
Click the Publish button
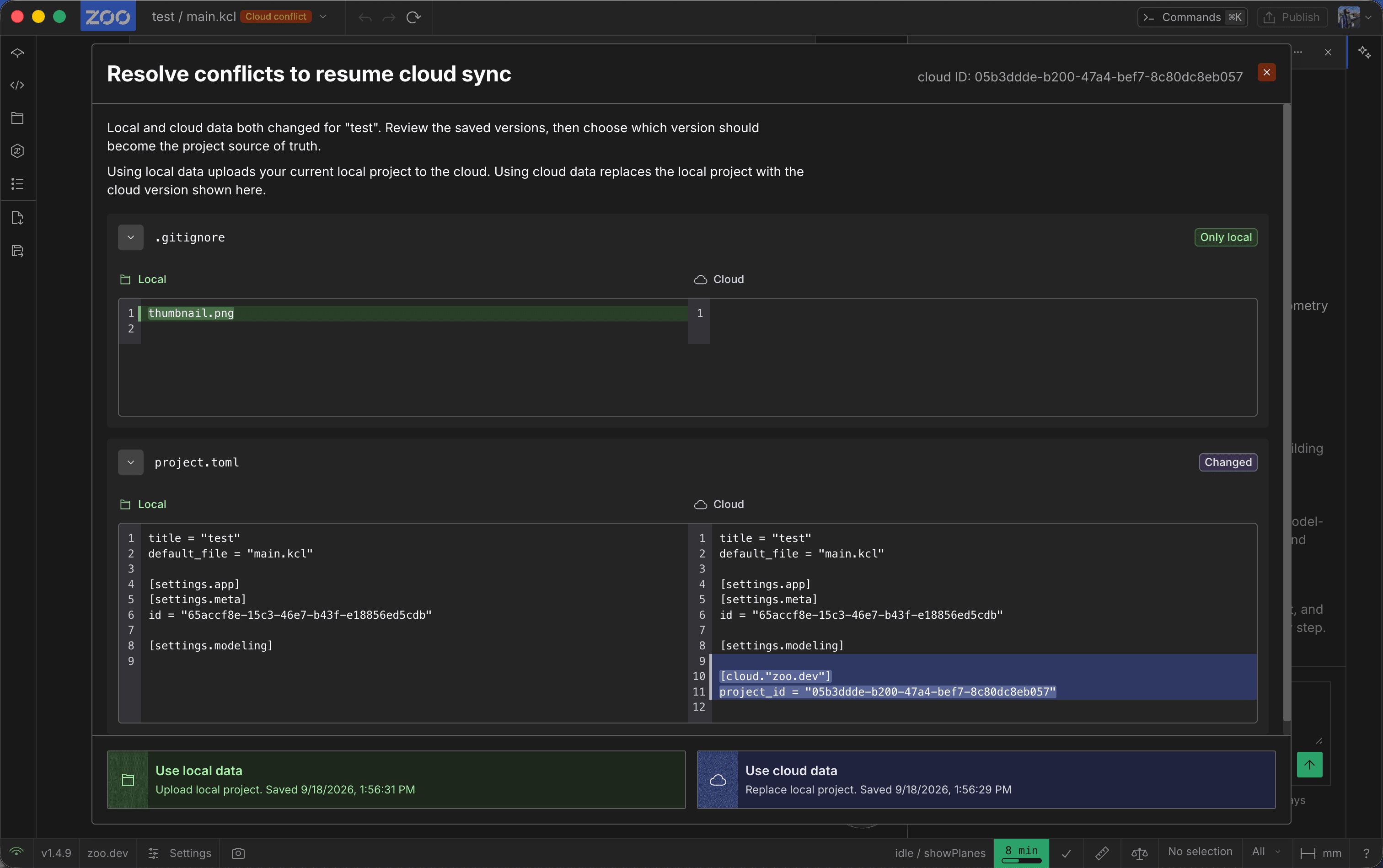click(x=1292, y=17)
